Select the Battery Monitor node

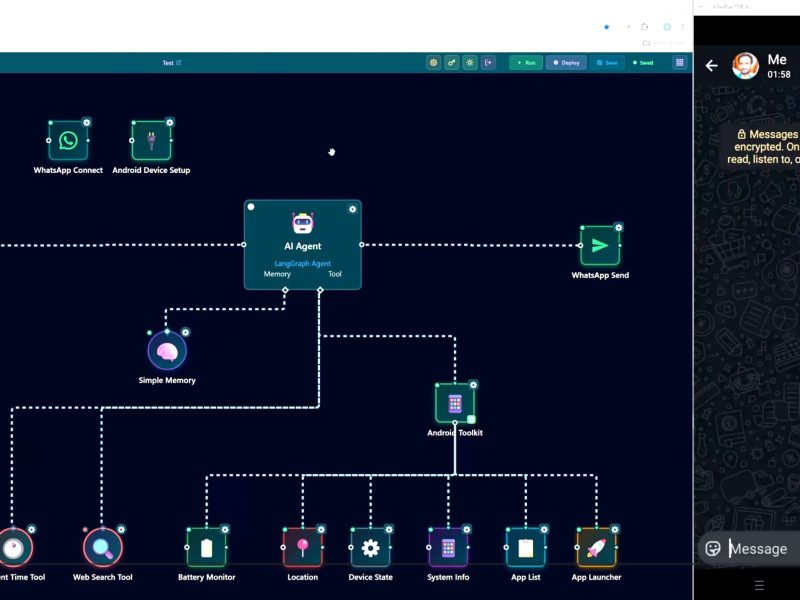(x=206, y=548)
